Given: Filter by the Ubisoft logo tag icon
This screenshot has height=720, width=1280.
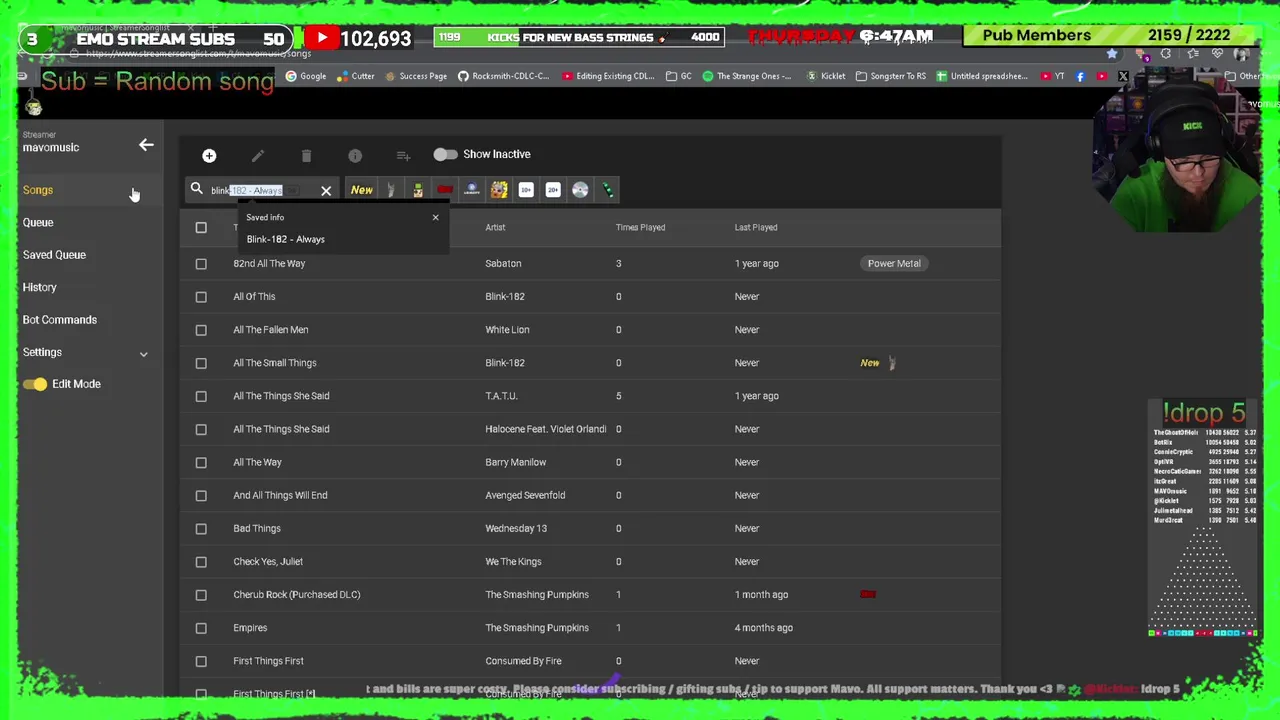Looking at the screenshot, I should [472, 190].
